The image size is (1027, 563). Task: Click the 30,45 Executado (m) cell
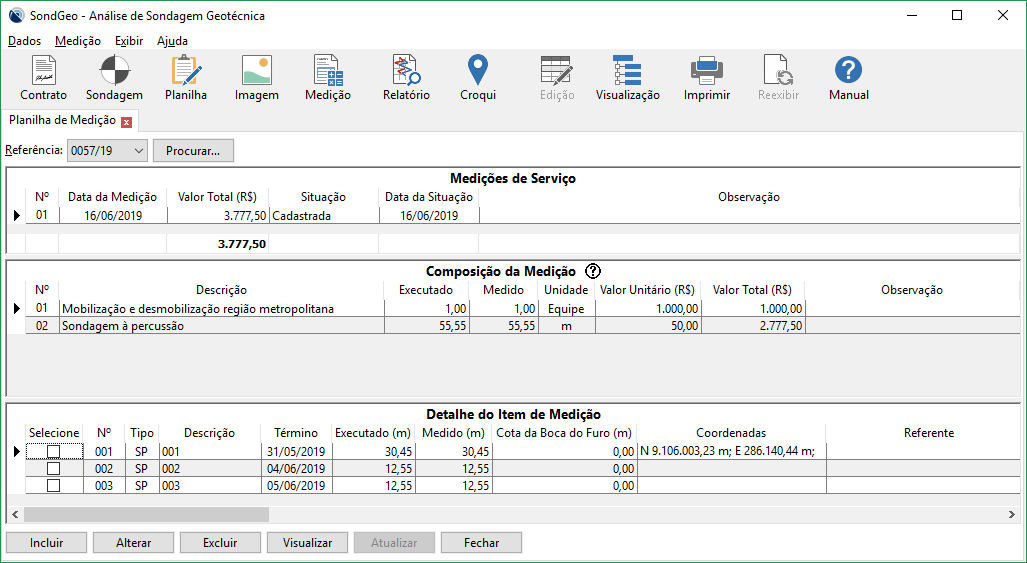click(373, 452)
